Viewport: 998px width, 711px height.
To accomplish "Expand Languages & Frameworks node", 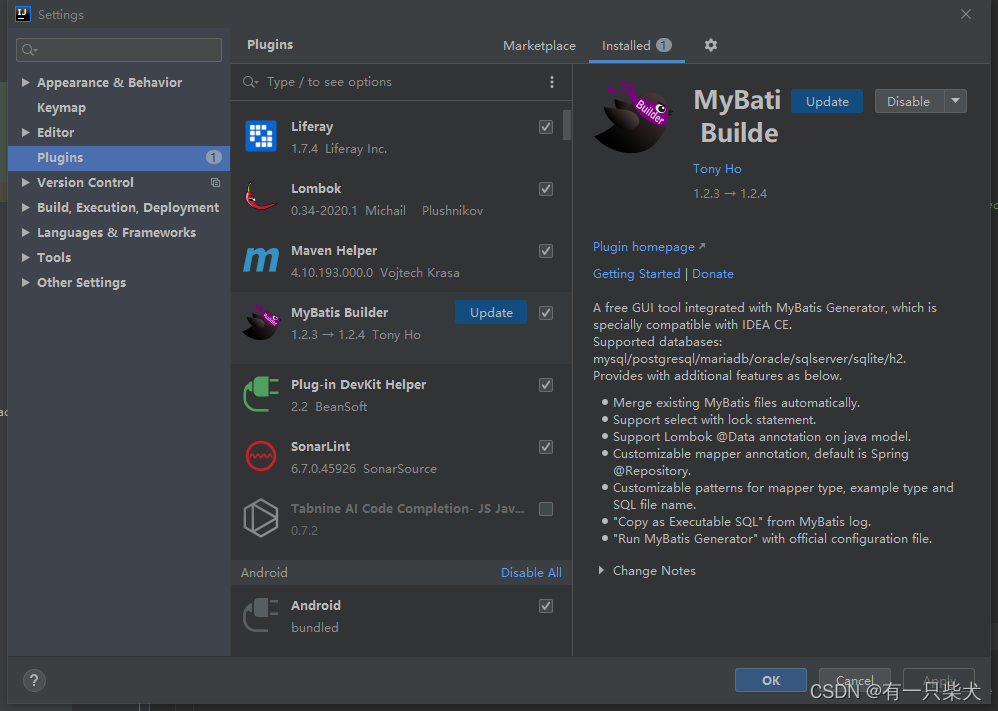I will (x=25, y=232).
